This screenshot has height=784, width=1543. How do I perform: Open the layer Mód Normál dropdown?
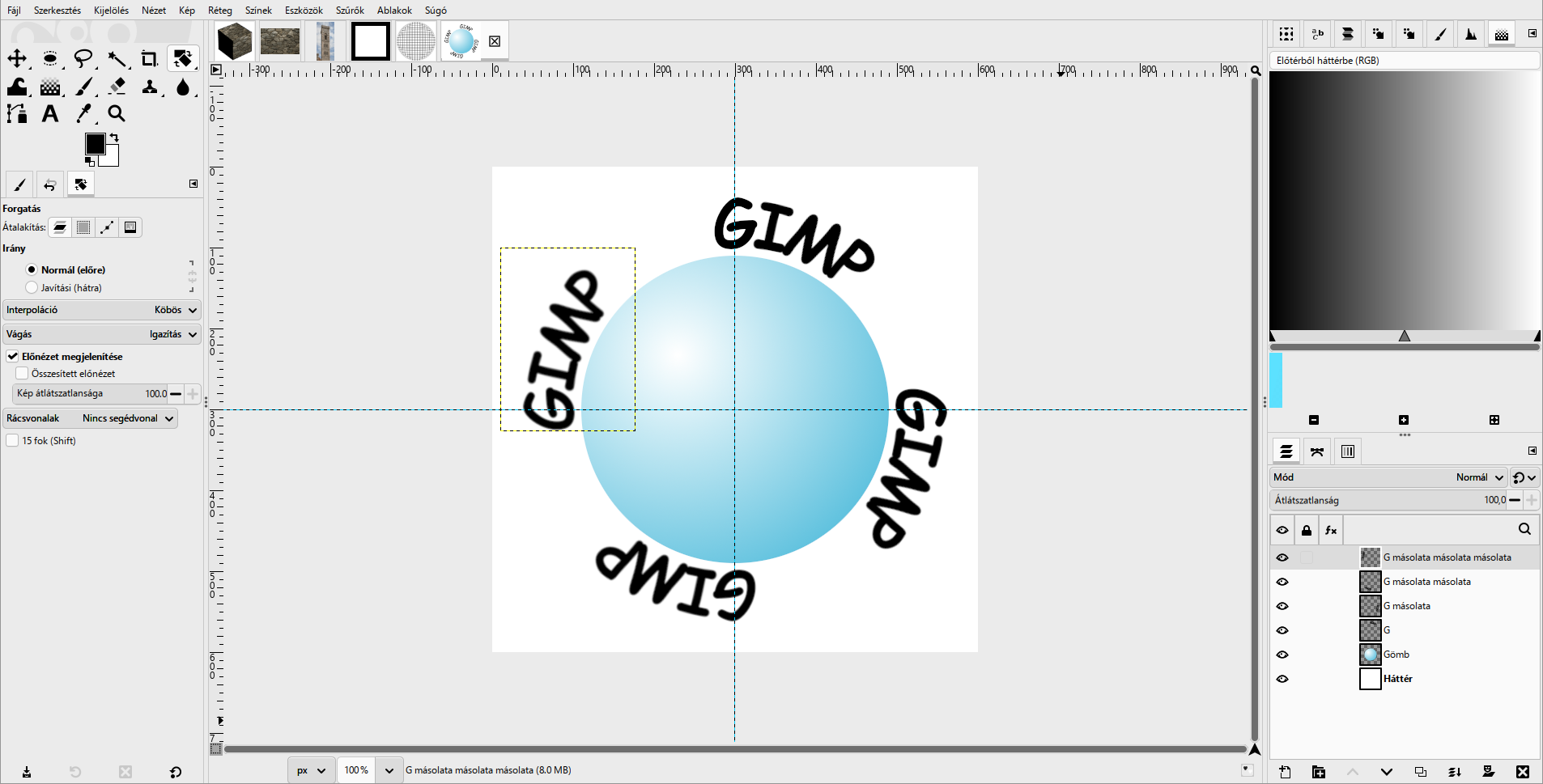coord(1388,477)
